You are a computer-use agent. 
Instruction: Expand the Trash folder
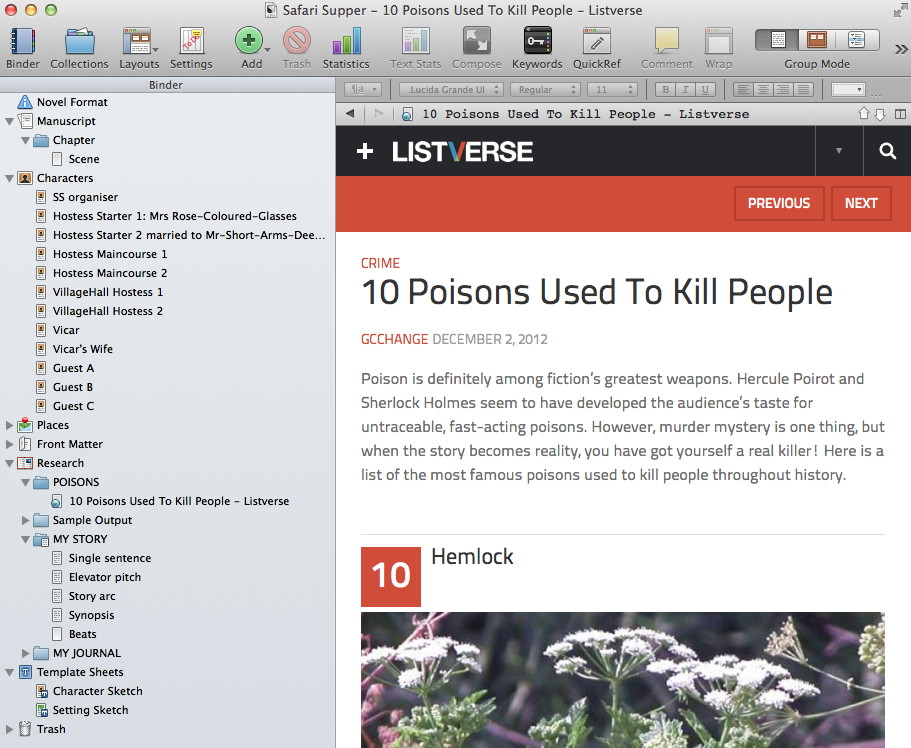pos(9,729)
